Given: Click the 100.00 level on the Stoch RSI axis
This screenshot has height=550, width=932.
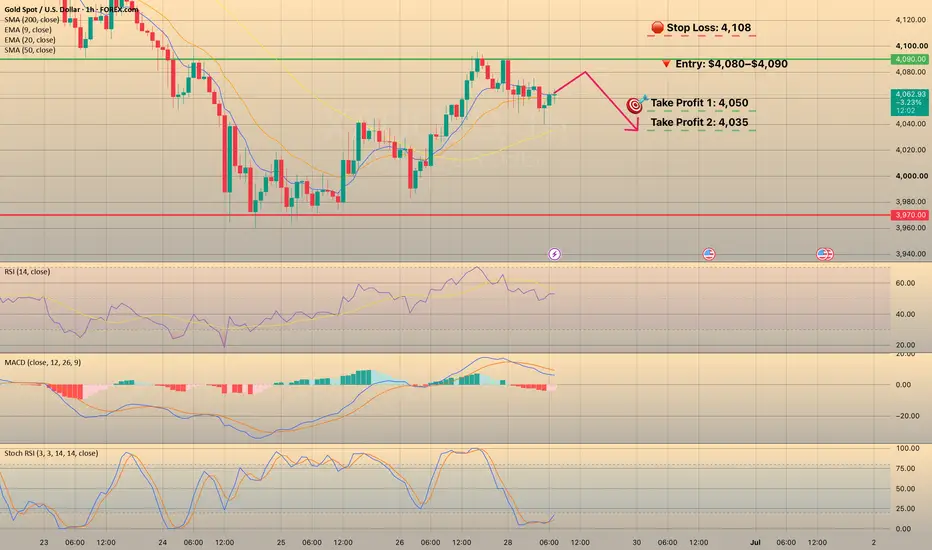Looking at the screenshot, I should pos(908,448).
